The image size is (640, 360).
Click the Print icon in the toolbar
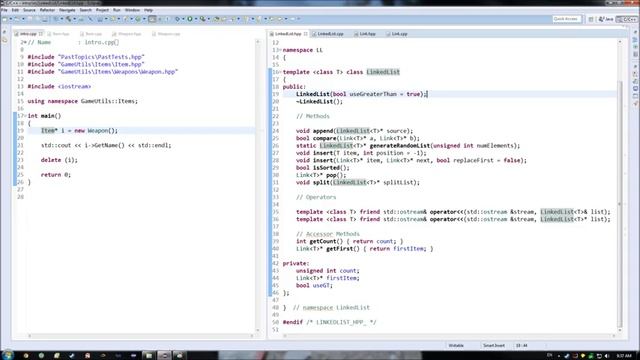[45, 19]
